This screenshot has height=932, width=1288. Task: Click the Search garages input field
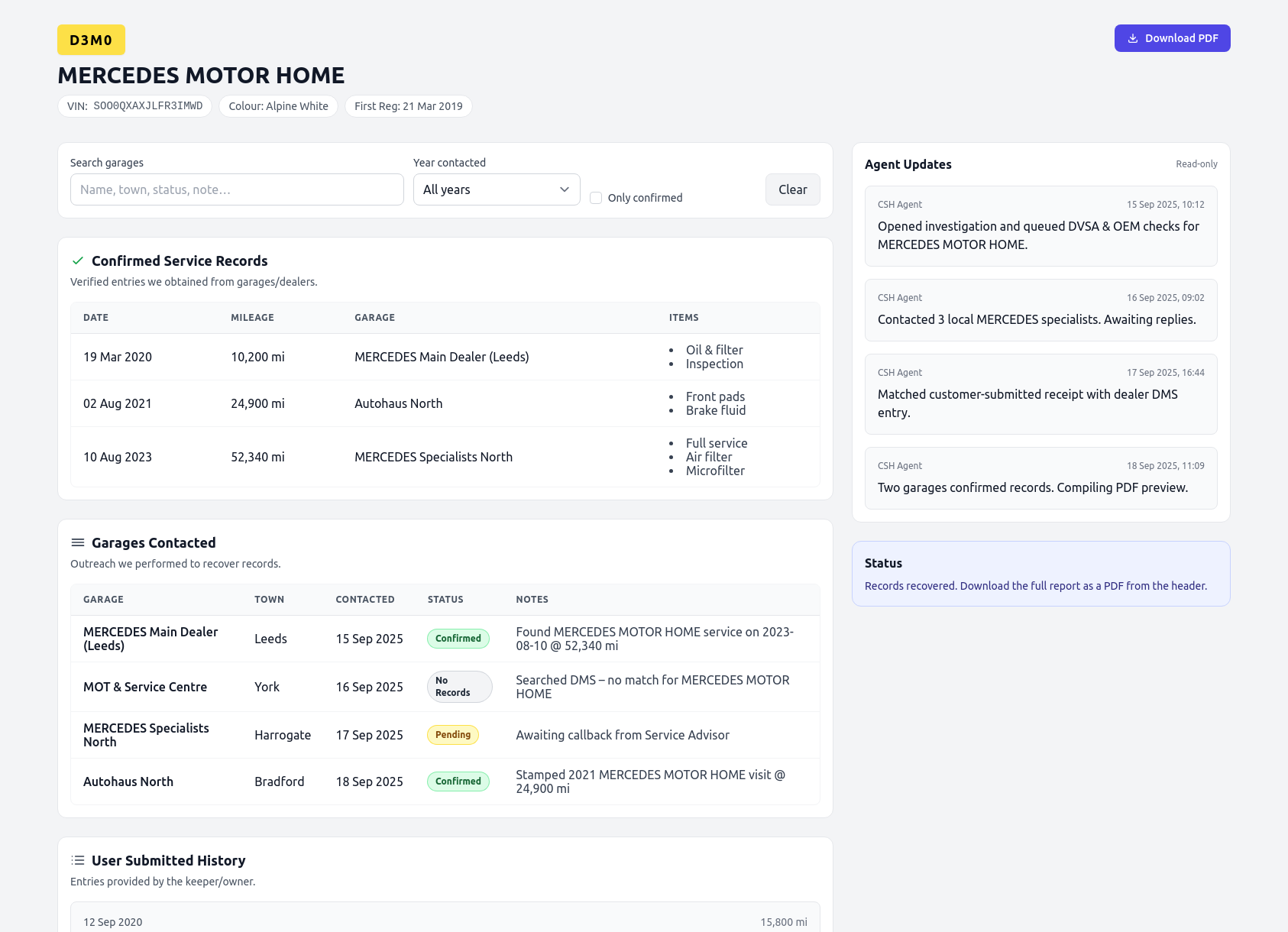(236, 189)
